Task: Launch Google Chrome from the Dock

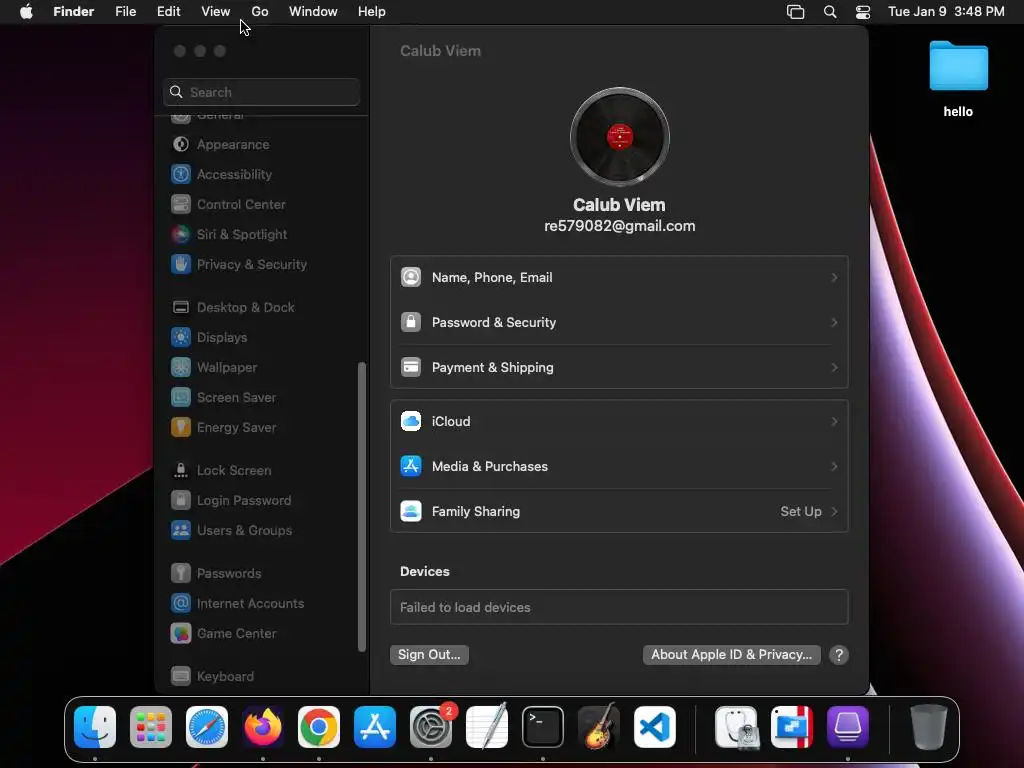Action: click(x=319, y=728)
